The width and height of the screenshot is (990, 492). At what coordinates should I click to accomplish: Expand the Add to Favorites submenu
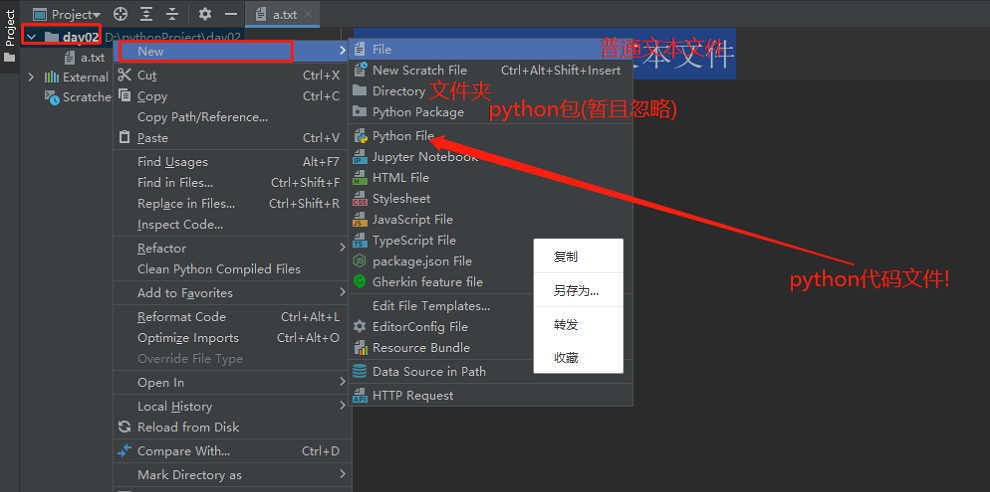(230, 293)
